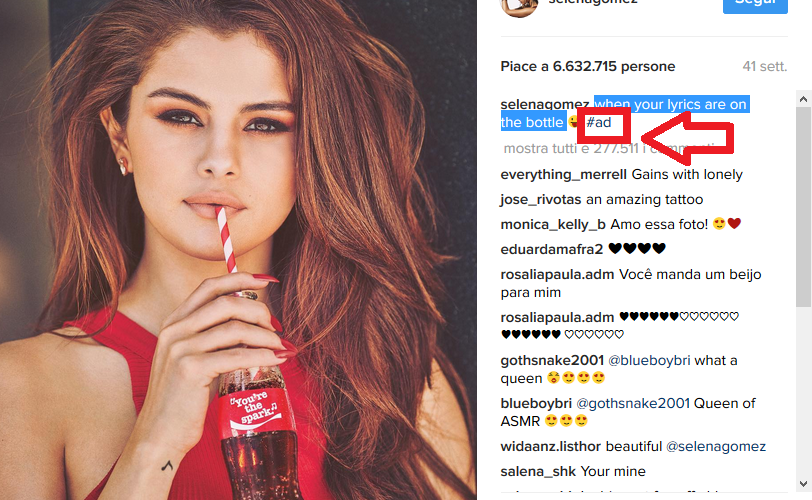Click the scrollbar down arrow
This screenshot has height=500, width=812.
pyautogui.click(x=804, y=484)
